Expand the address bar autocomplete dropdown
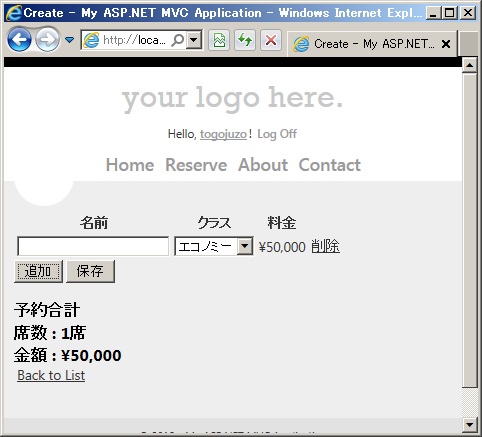Screen dimensions: 482x437 (194, 40)
